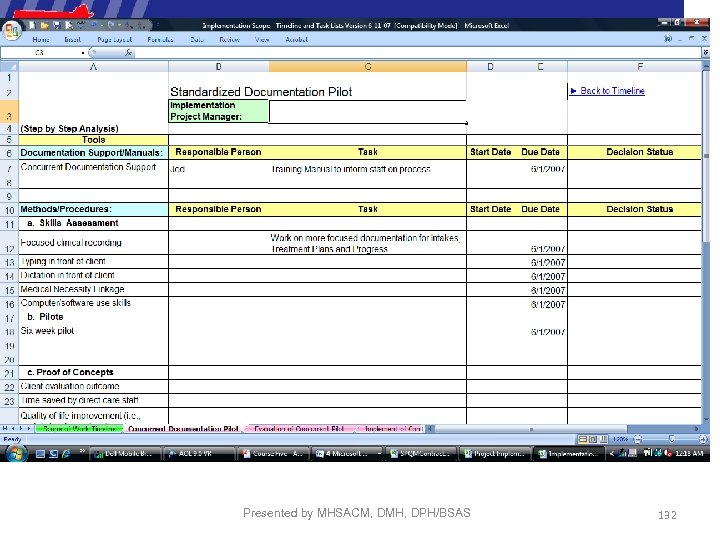Image resolution: width=720 pixels, height=540 pixels.
Task: Click the last sheet navigation arrow
Action: (x=29, y=428)
